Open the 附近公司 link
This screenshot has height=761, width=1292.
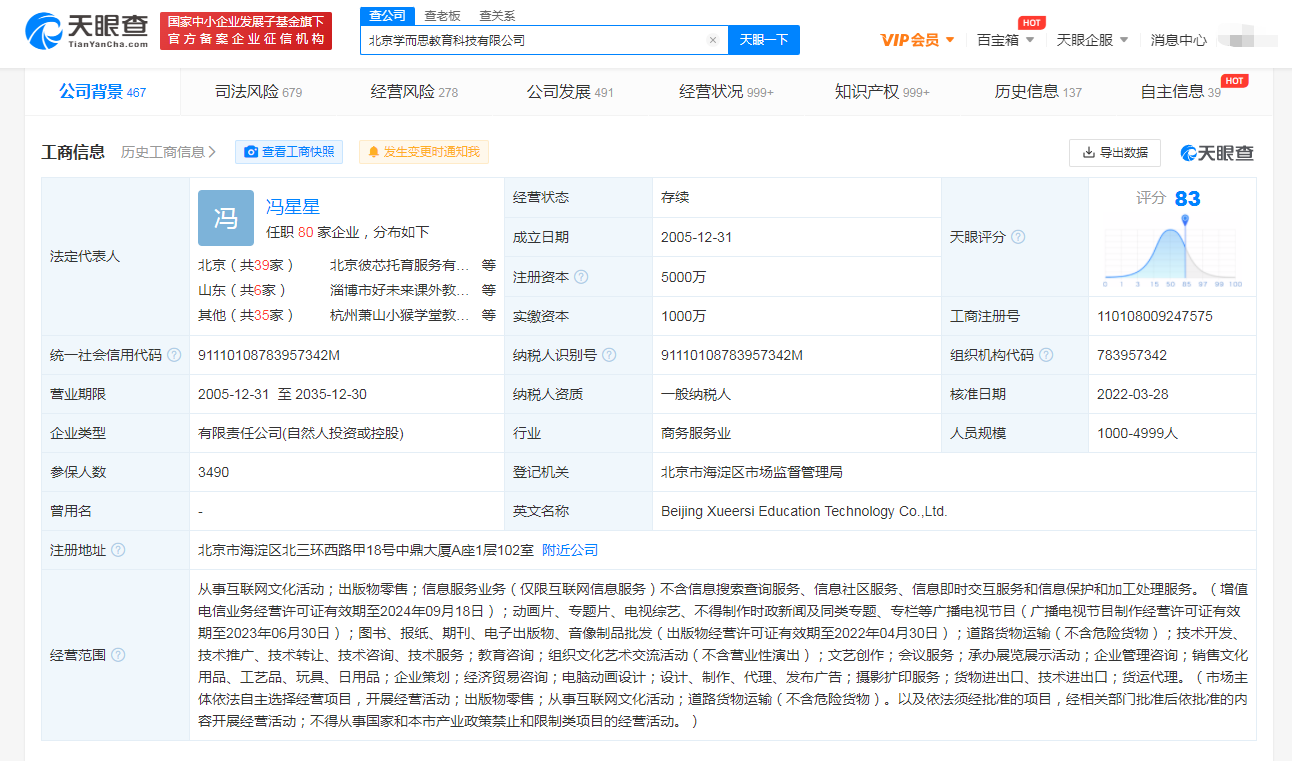click(x=570, y=550)
